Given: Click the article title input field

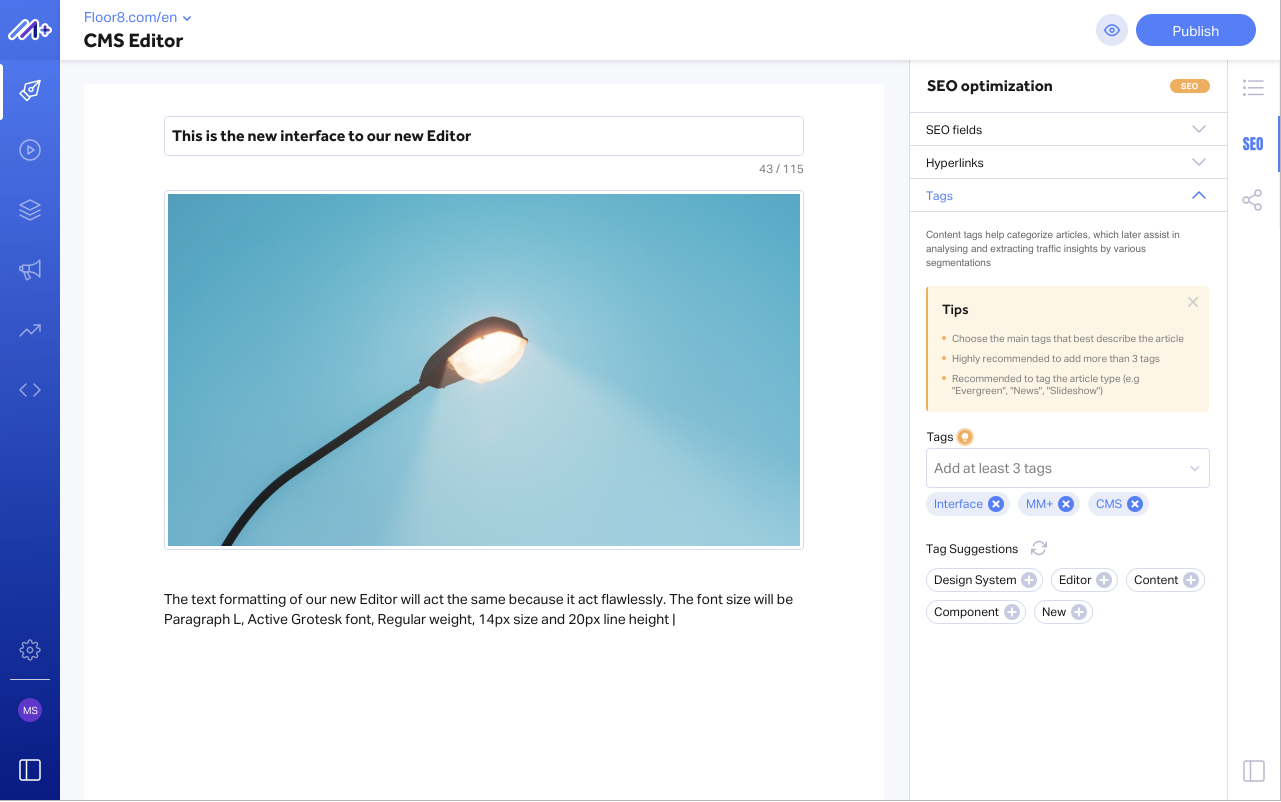Looking at the screenshot, I should 483,136.
